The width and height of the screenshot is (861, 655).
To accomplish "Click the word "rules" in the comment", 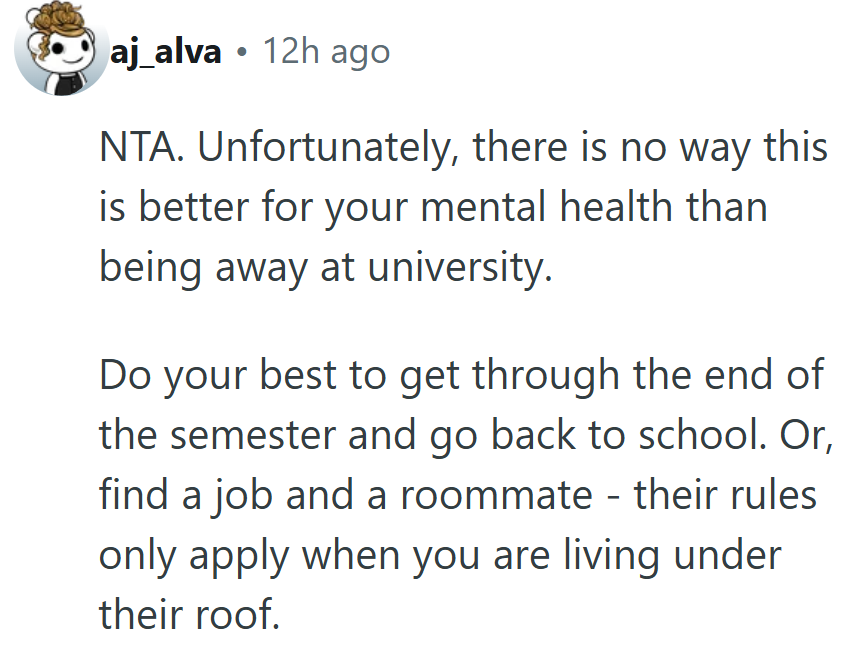I will [x=779, y=495].
